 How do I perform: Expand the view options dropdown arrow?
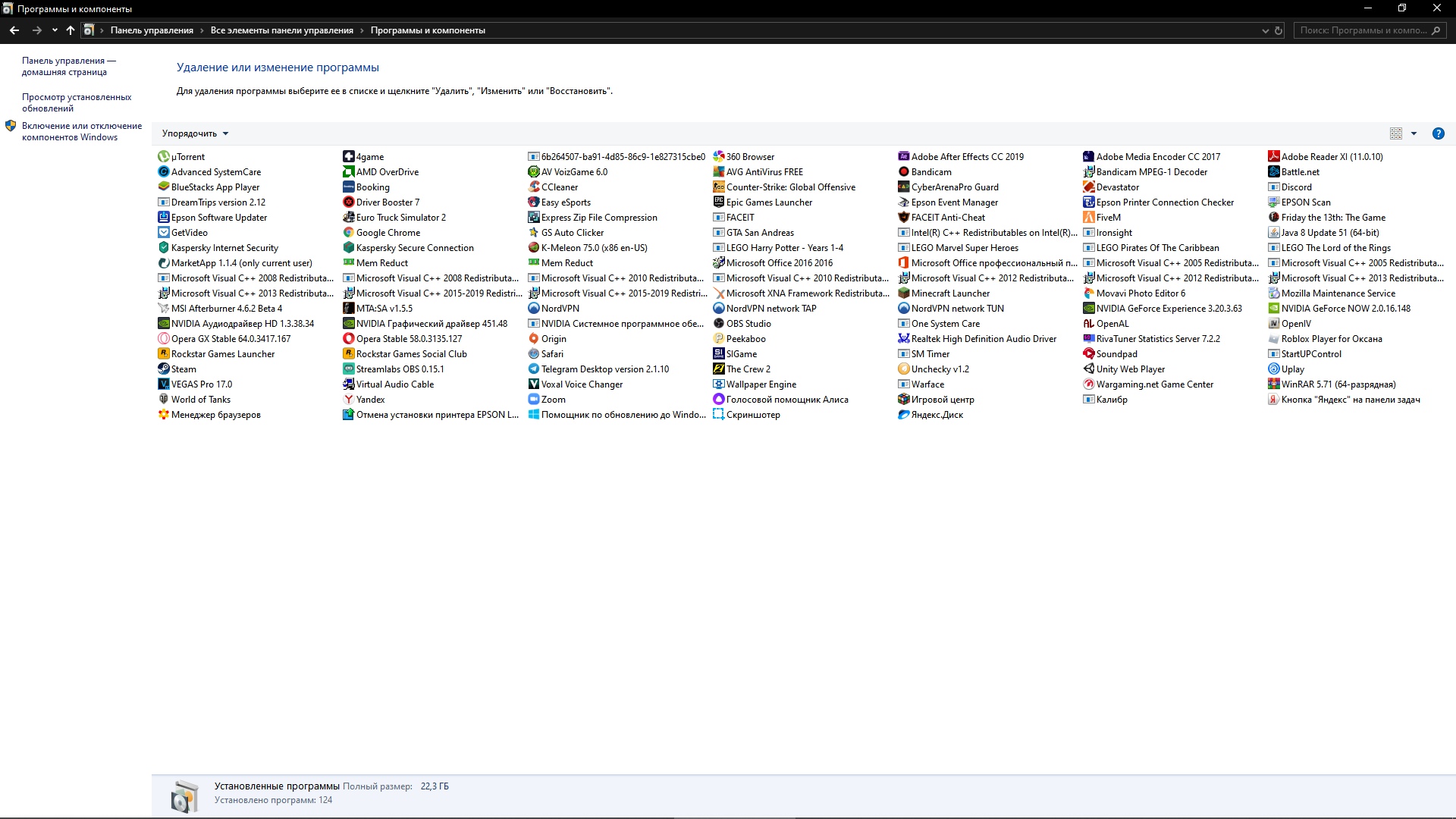[1414, 133]
